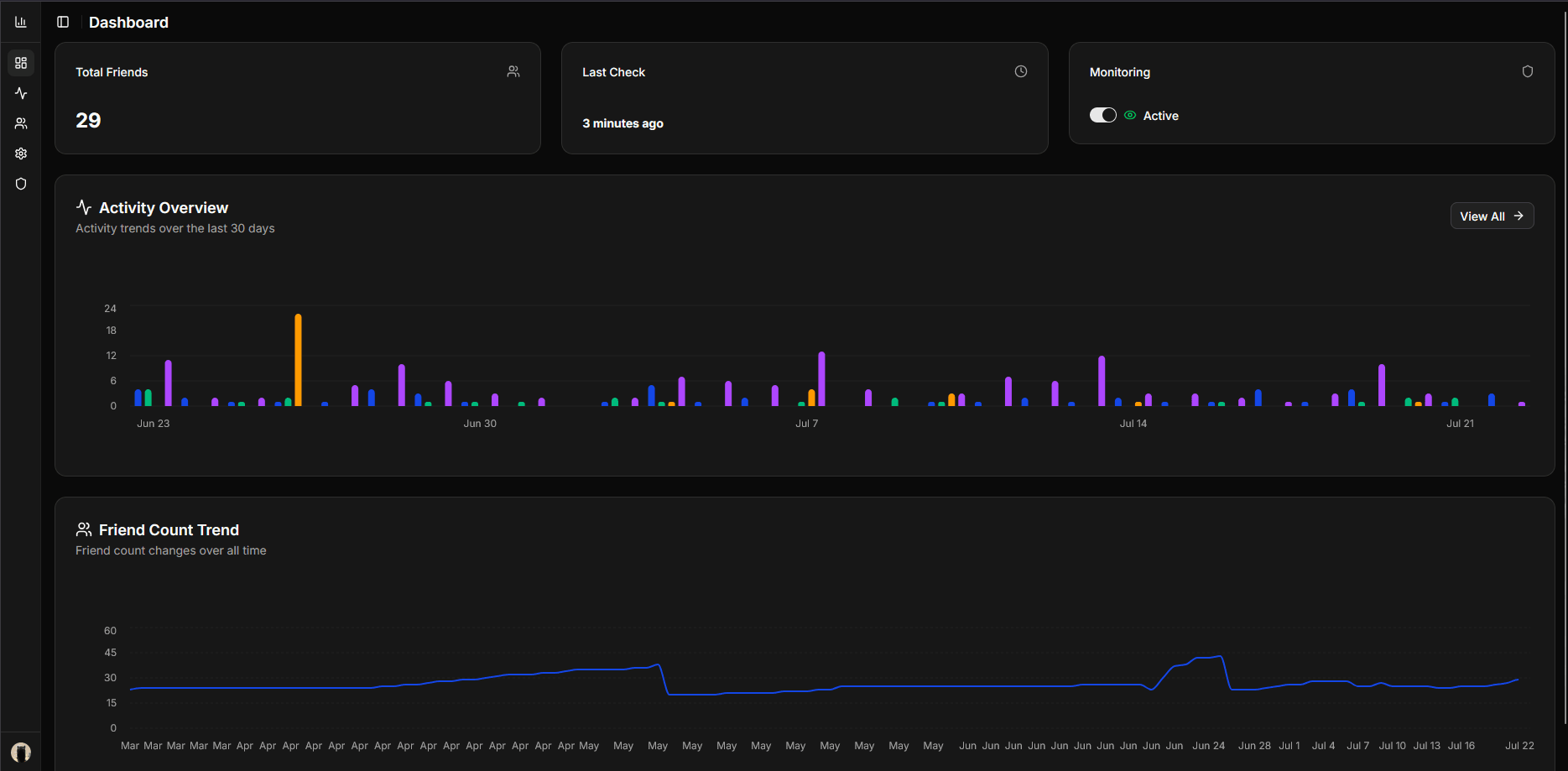Open the Dashboard grid icon in sidebar
This screenshot has width=1568, height=771.
point(21,62)
